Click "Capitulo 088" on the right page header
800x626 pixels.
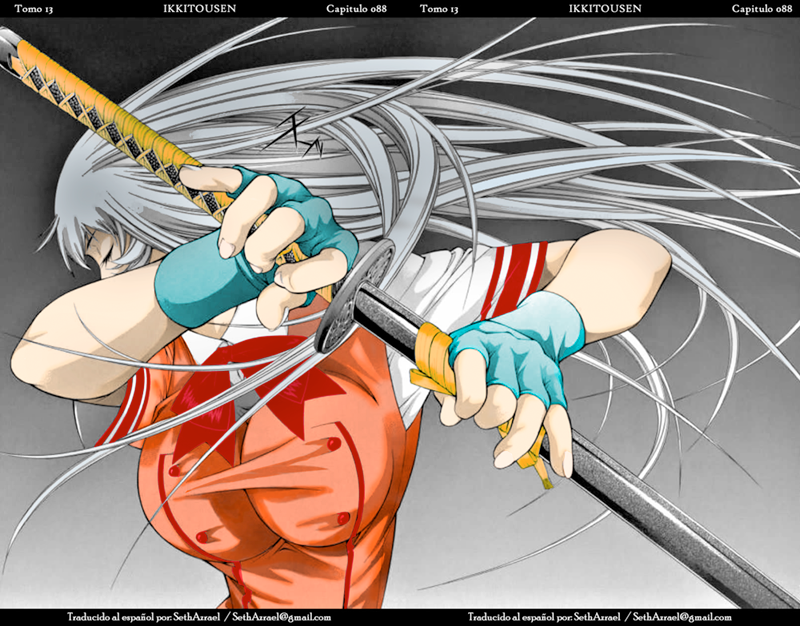click(762, 9)
